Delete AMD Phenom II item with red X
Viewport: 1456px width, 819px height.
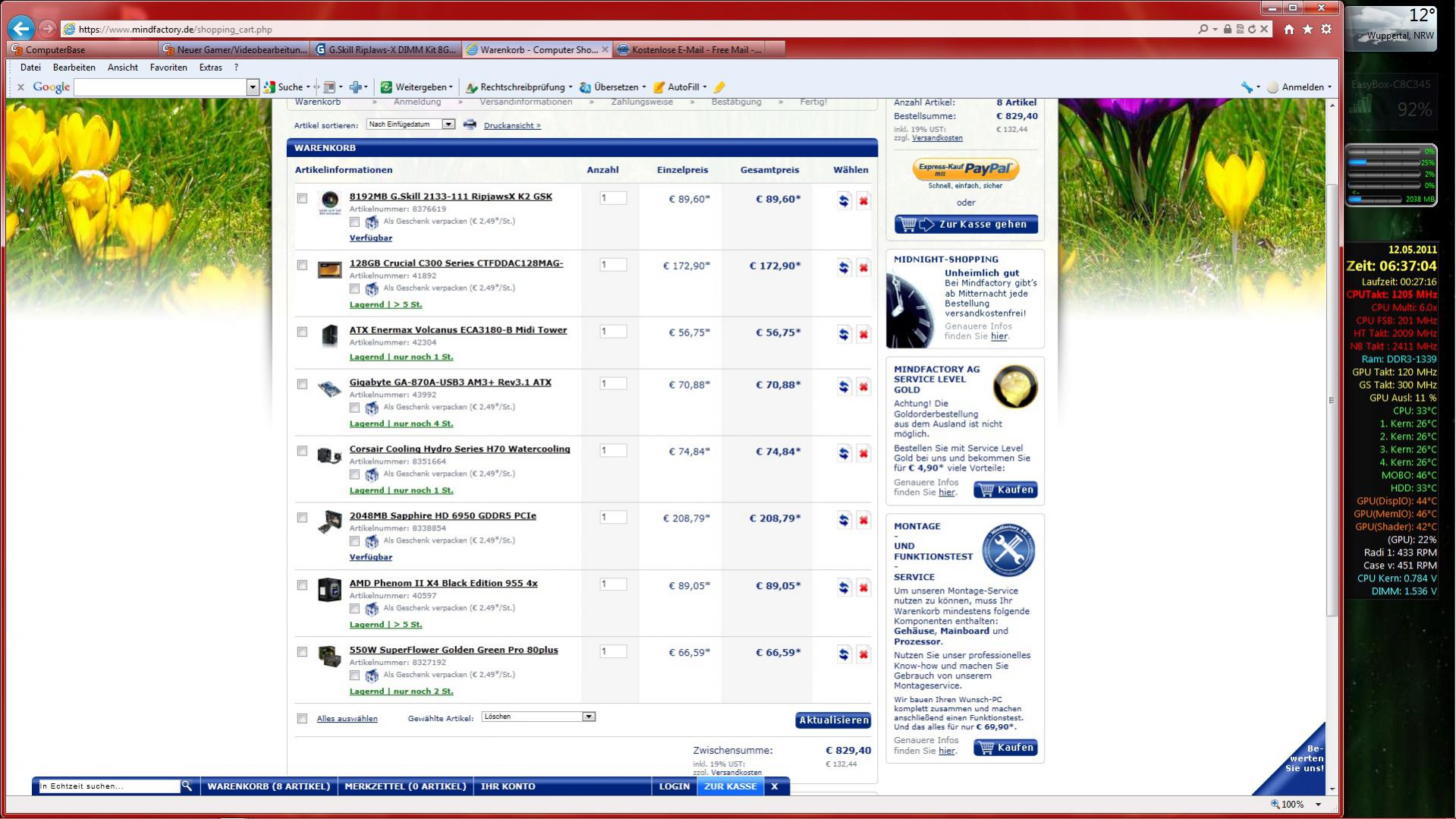click(x=863, y=587)
